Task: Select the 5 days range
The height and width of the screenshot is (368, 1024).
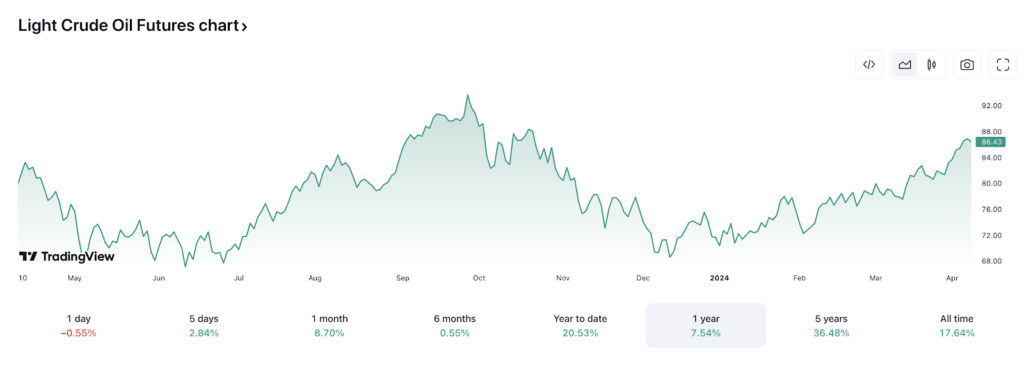Action: point(204,326)
